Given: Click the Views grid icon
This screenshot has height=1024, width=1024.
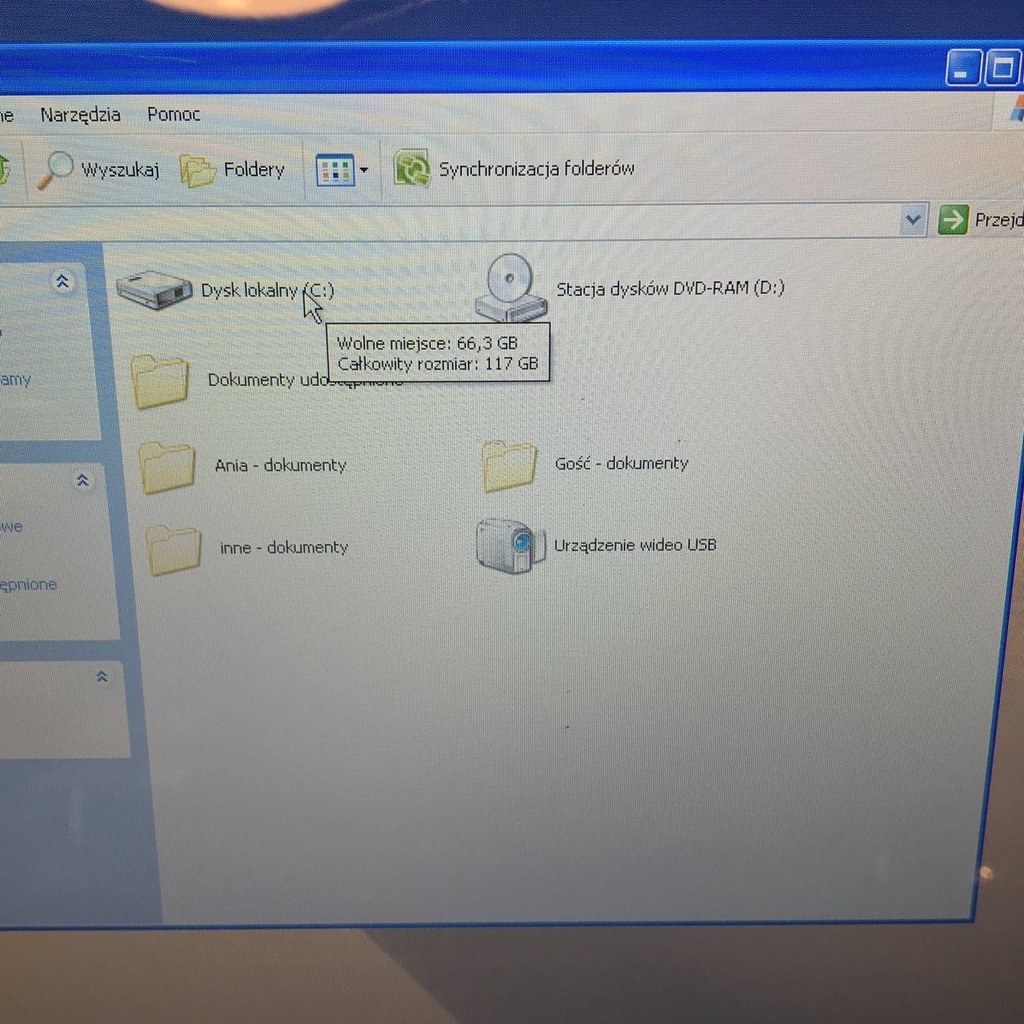Looking at the screenshot, I should pyautogui.click(x=334, y=170).
